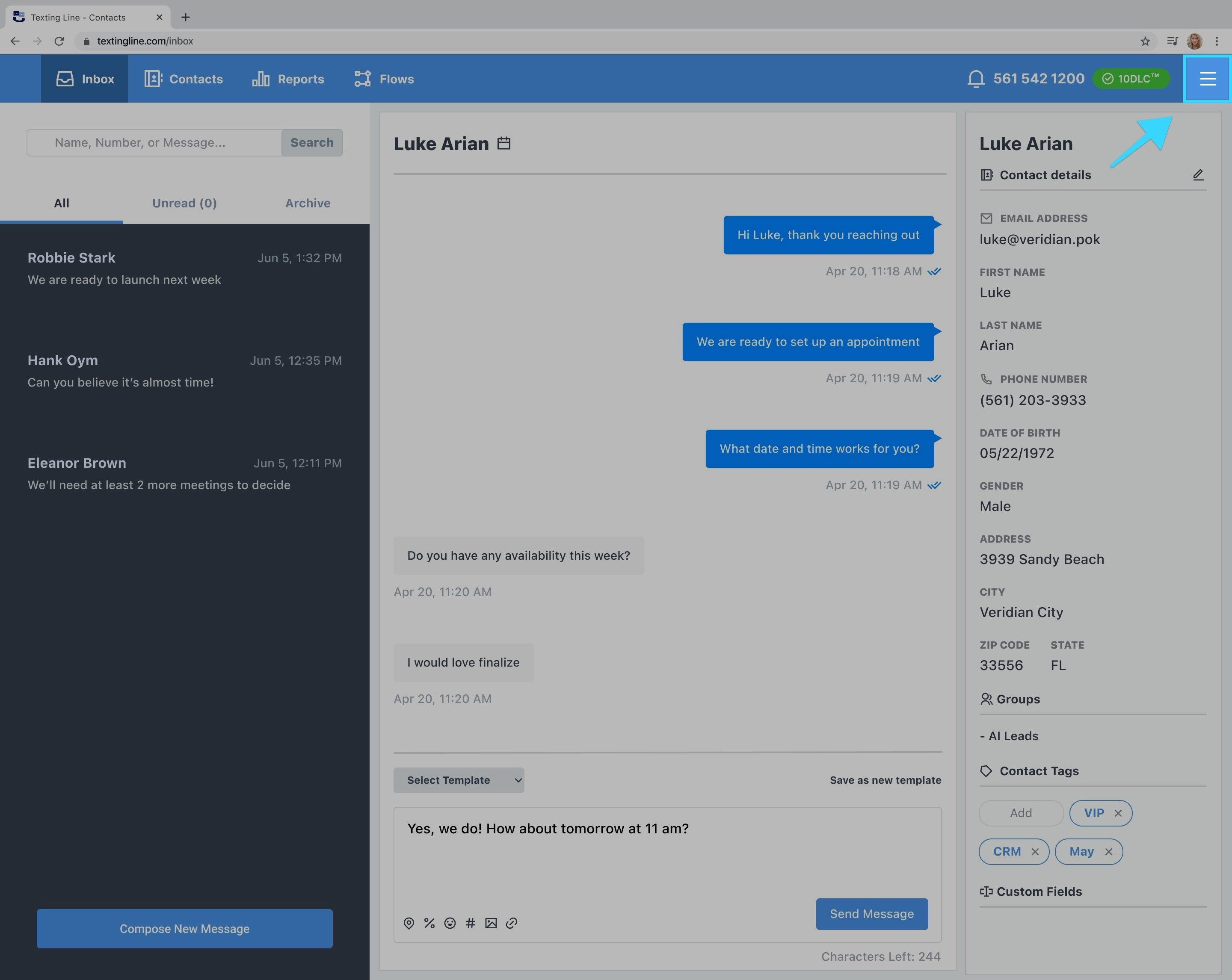Click Compose New Message
The image size is (1232, 980).
pos(184,929)
